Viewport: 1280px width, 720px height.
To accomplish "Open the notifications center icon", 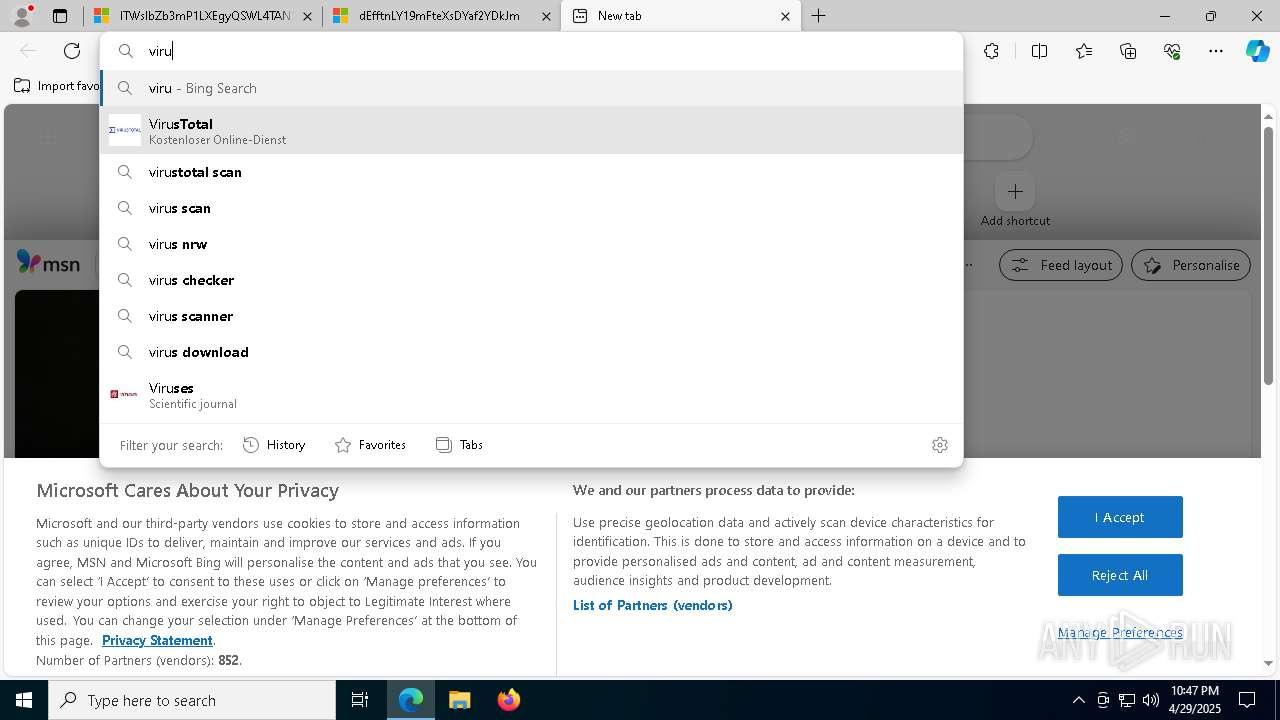I will coord(1247,700).
